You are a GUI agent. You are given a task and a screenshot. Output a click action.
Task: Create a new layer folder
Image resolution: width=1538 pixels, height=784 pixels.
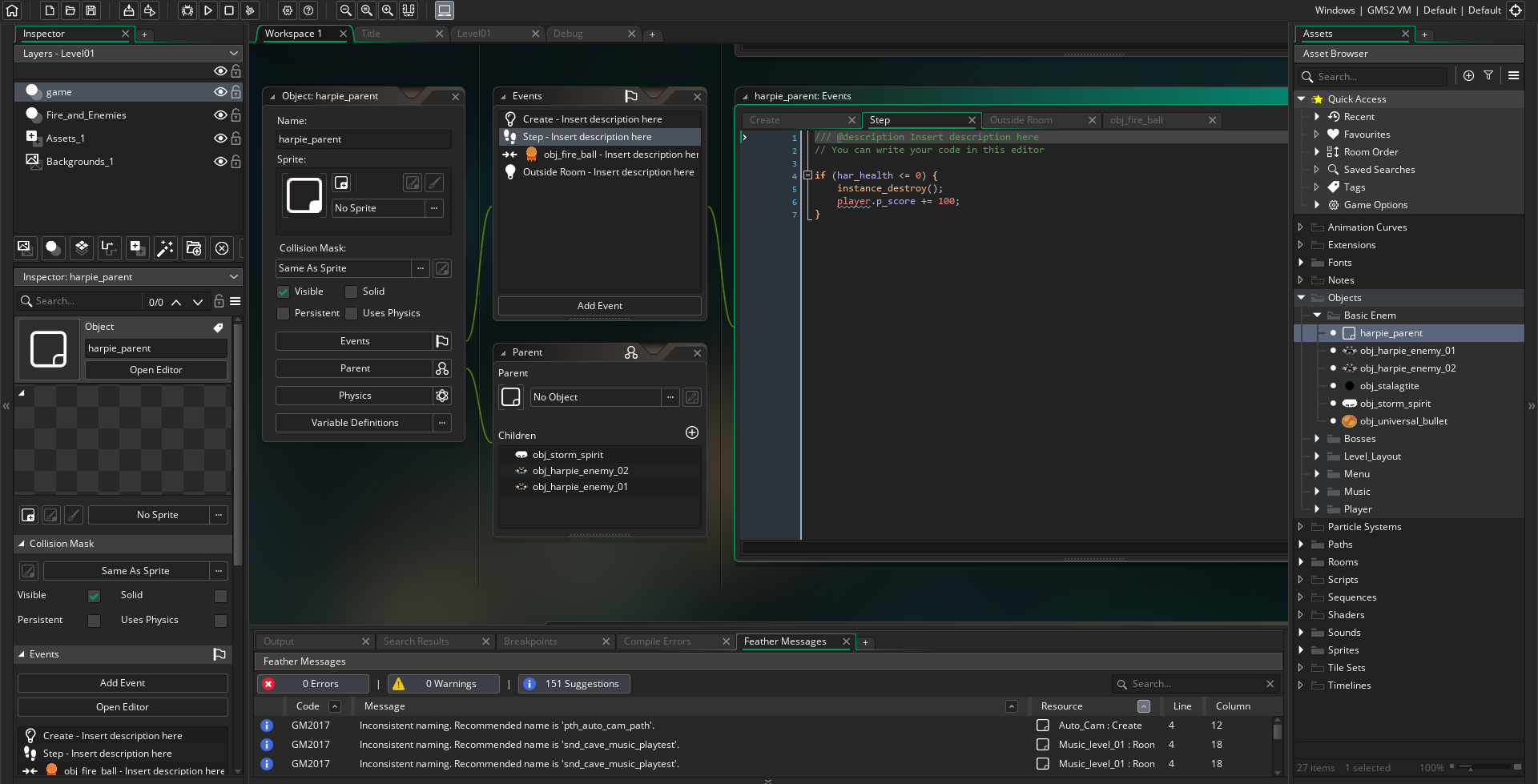194,248
